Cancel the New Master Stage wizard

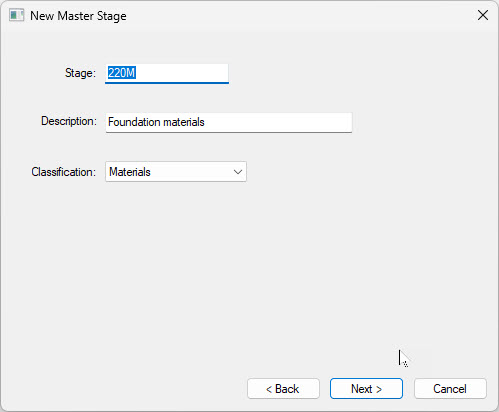(450, 389)
